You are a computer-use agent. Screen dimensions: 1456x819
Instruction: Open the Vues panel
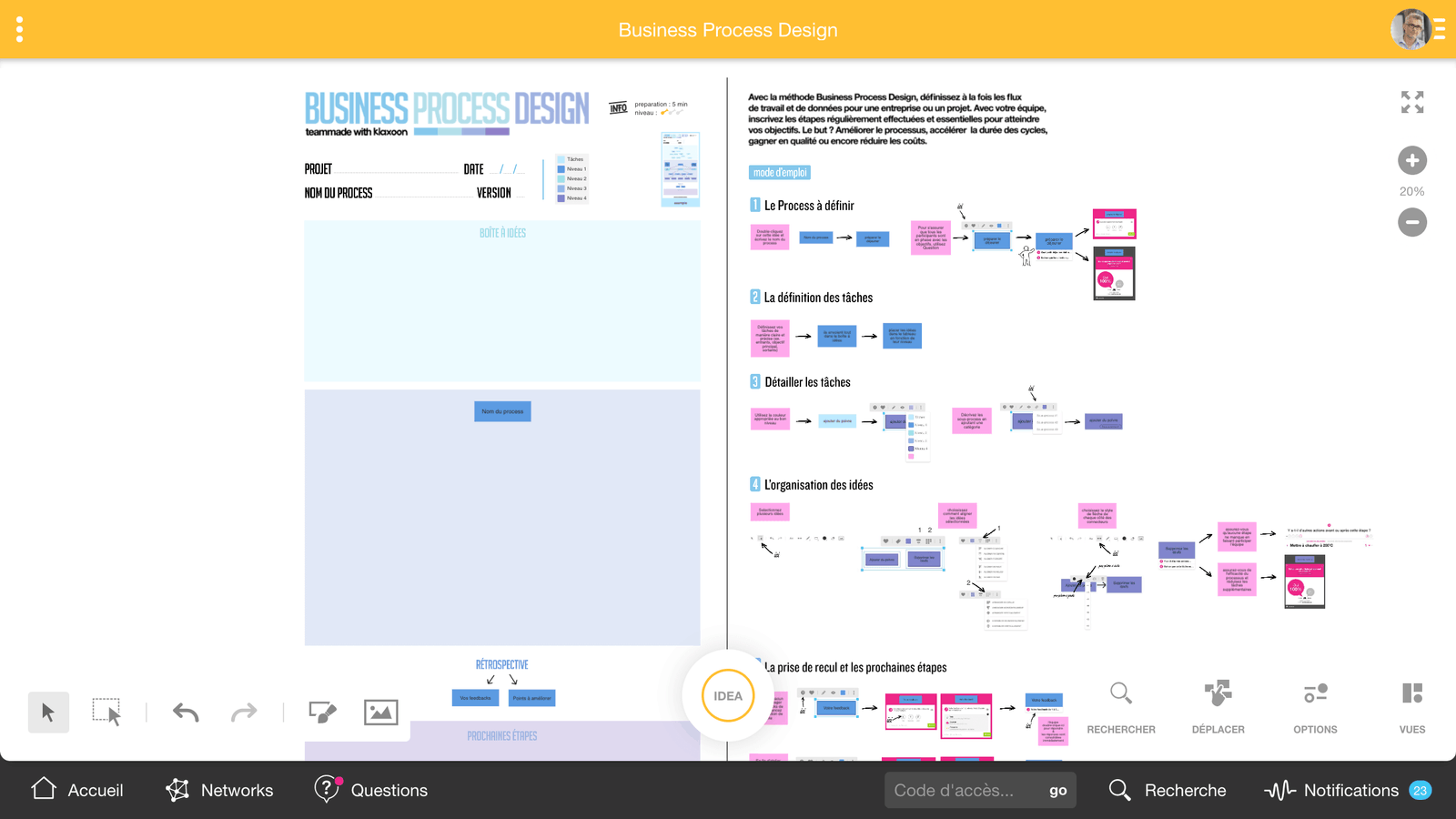[x=1411, y=705]
